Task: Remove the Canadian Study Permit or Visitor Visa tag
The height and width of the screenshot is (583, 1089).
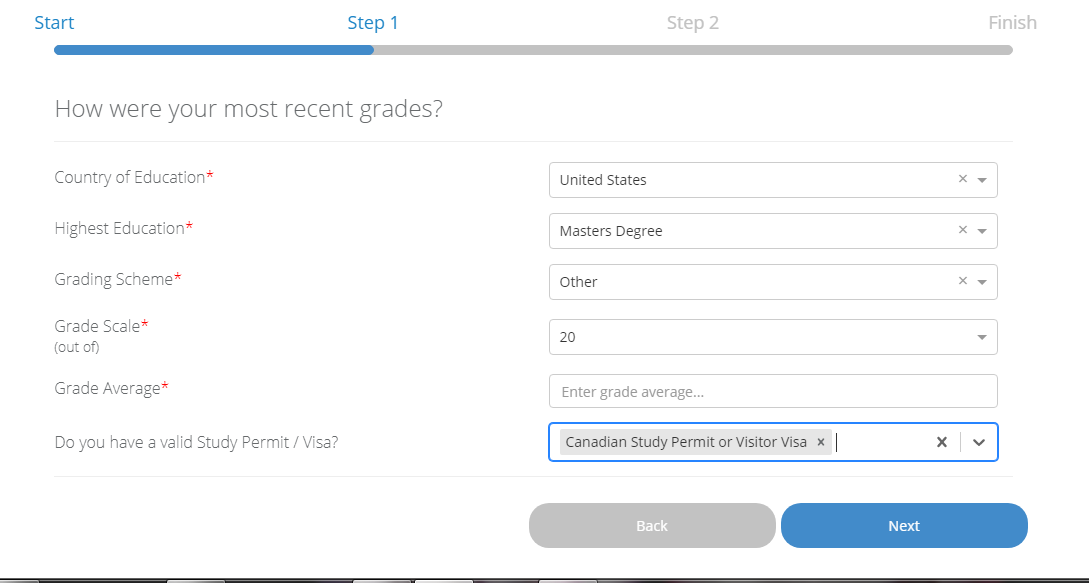Action: [x=821, y=442]
